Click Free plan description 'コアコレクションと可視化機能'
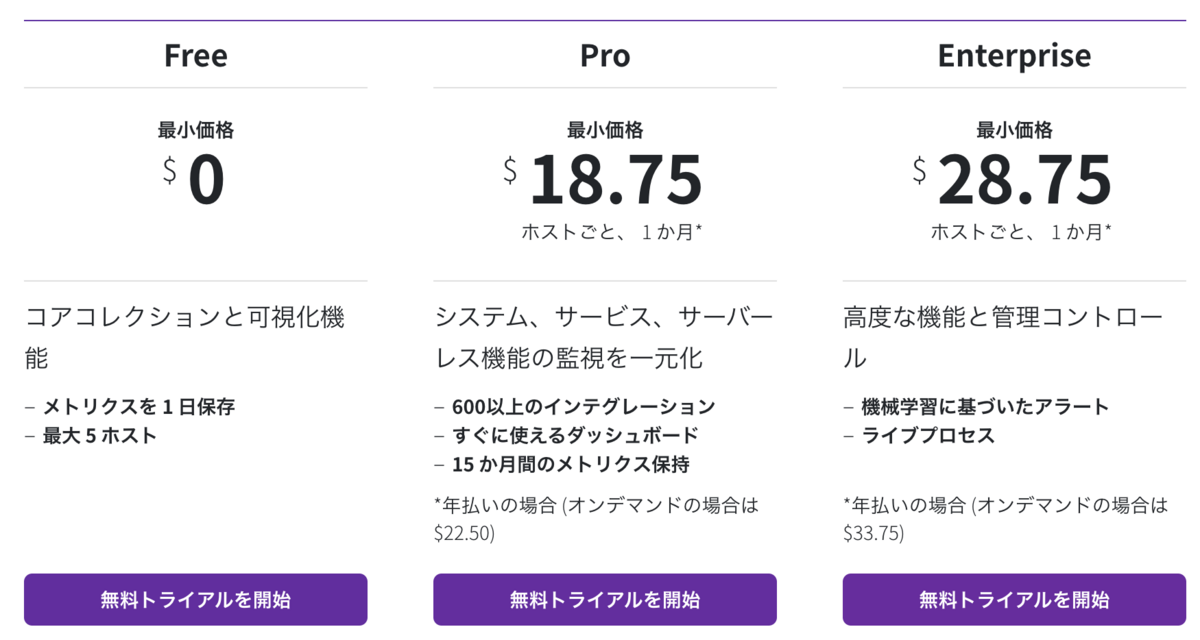The image size is (1200, 640). coord(185,337)
